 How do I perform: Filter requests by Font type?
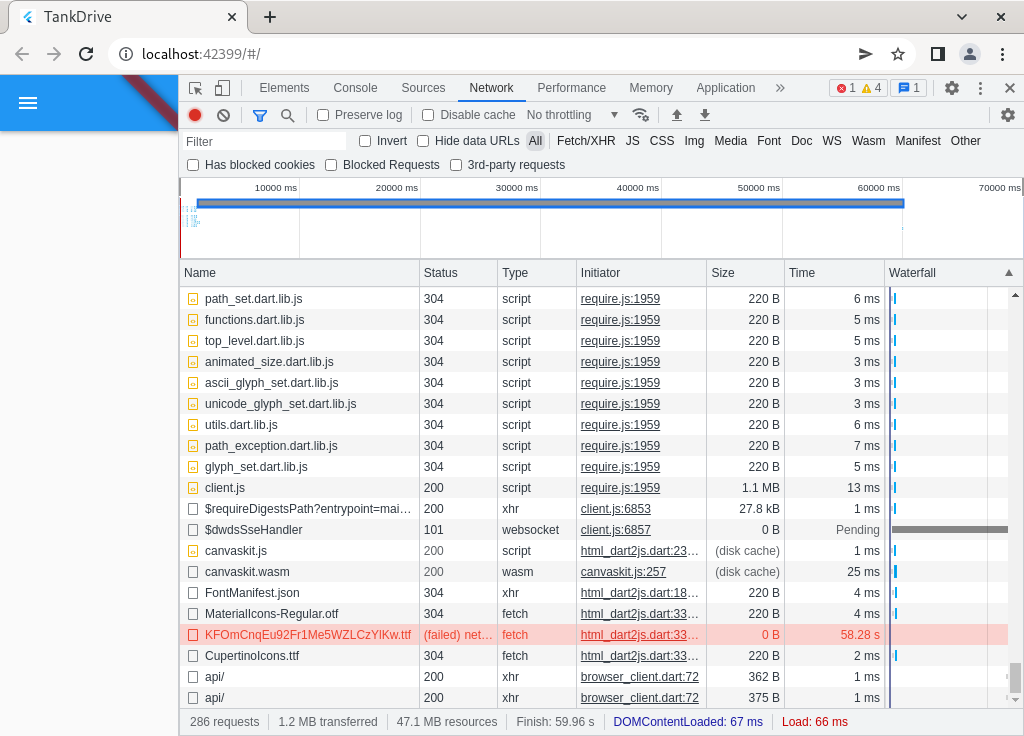[x=769, y=141]
